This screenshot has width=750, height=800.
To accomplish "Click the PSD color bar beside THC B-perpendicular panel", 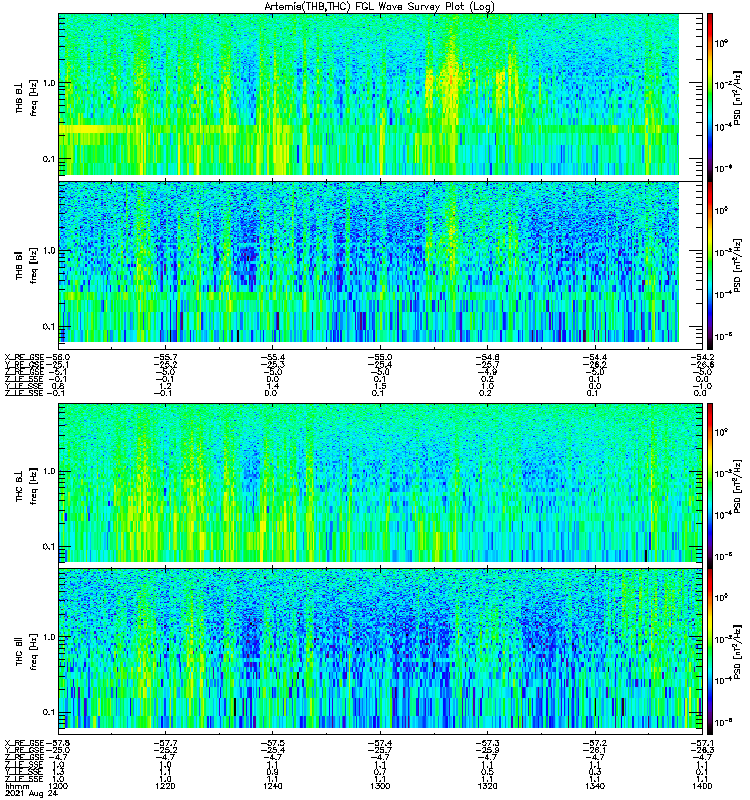I will coord(710,486).
